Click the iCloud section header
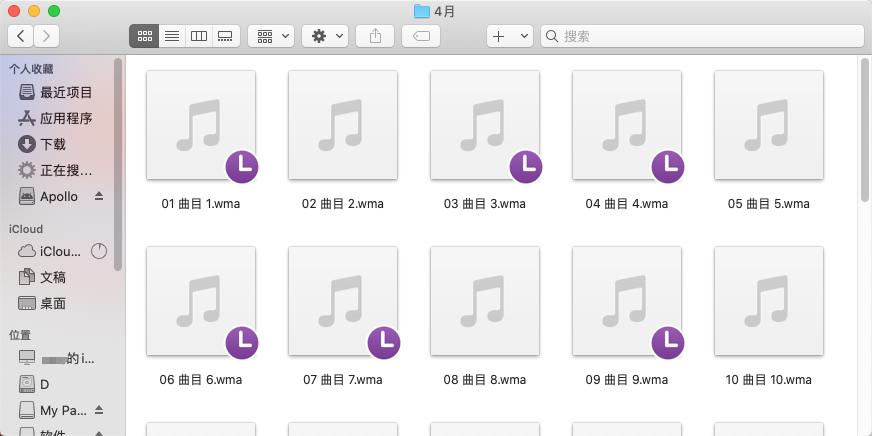Viewport: 872px width, 436px height. [x=26, y=229]
